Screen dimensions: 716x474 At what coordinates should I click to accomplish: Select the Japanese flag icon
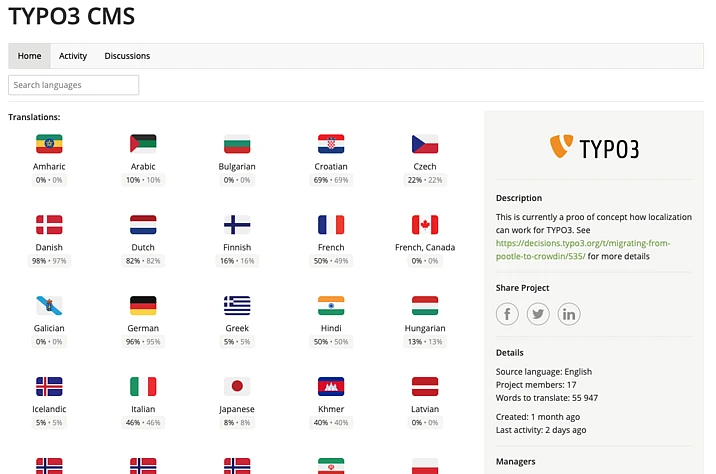click(237, 387)
